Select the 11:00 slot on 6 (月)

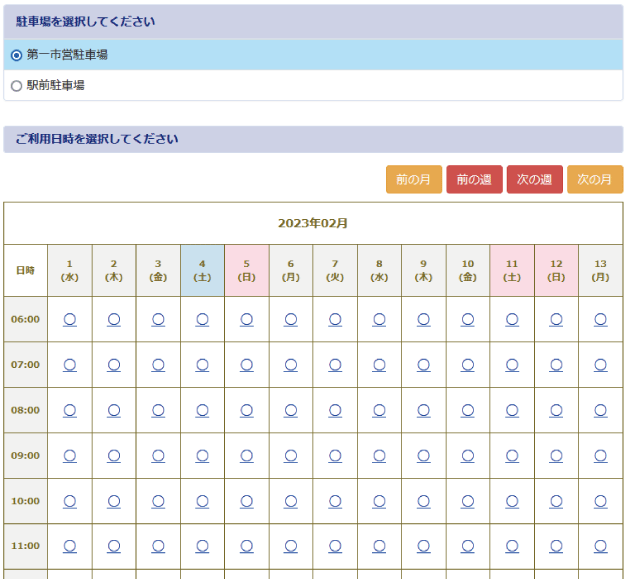[x=290, y=546]
